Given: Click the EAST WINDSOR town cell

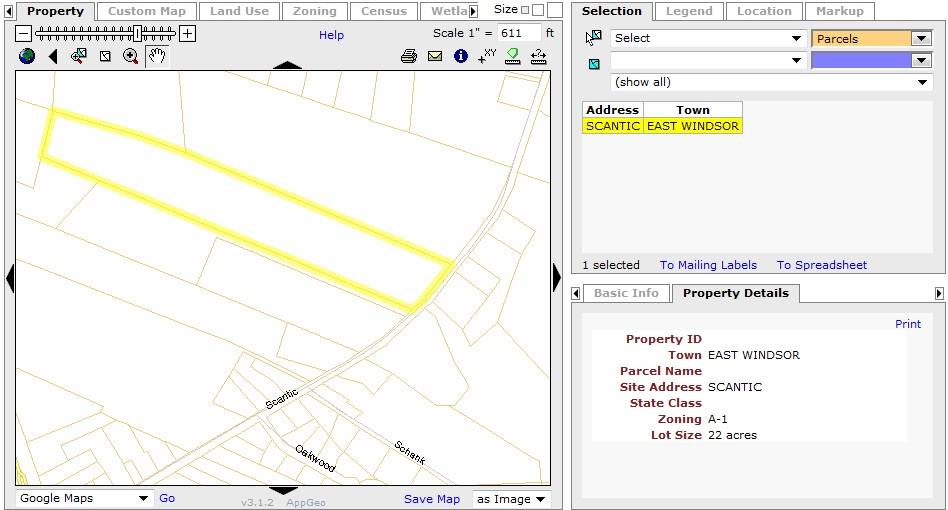Looking at the screenshot, I should point(693,126).
